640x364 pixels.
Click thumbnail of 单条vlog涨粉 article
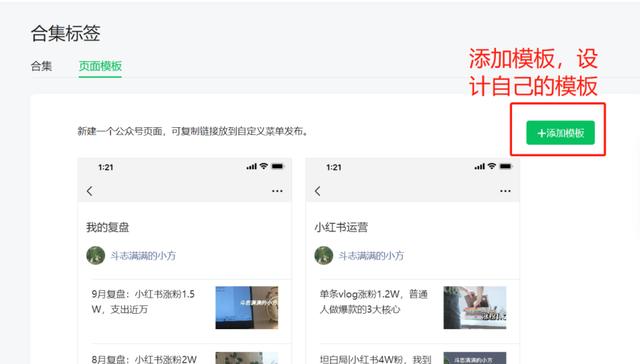(x=475, y=307)
